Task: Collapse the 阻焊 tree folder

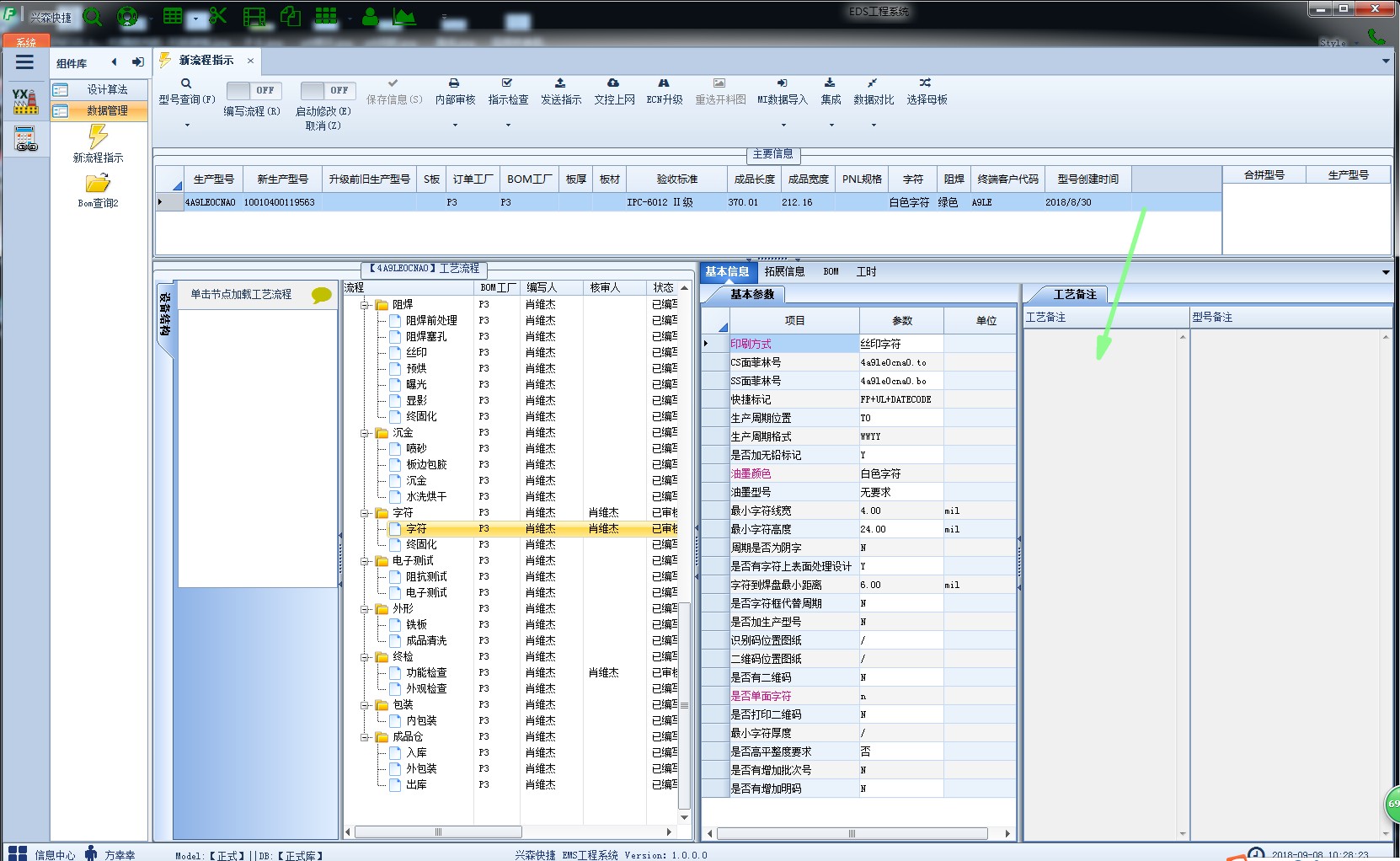Action: click(x=365, y=305)
